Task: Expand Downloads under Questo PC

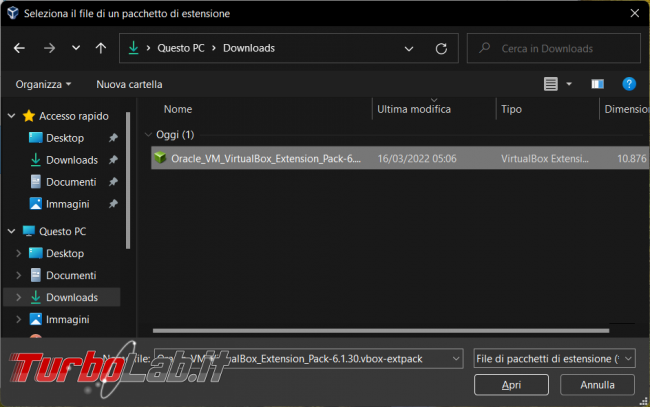Action: 18,297
